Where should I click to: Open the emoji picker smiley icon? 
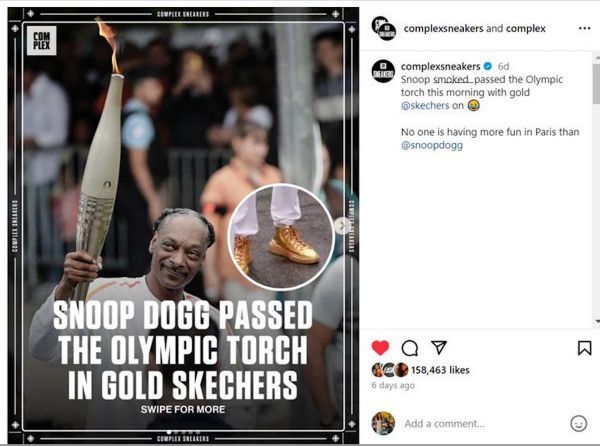coord(578,423)
